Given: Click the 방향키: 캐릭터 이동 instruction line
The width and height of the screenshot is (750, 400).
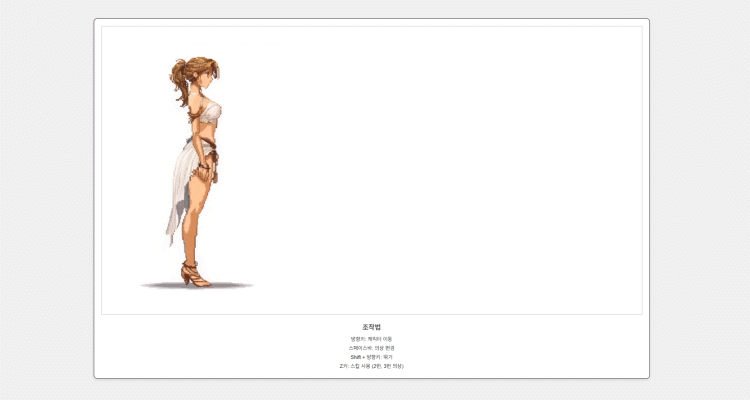Looking at the screenshot, I should [x=372, y=339].
